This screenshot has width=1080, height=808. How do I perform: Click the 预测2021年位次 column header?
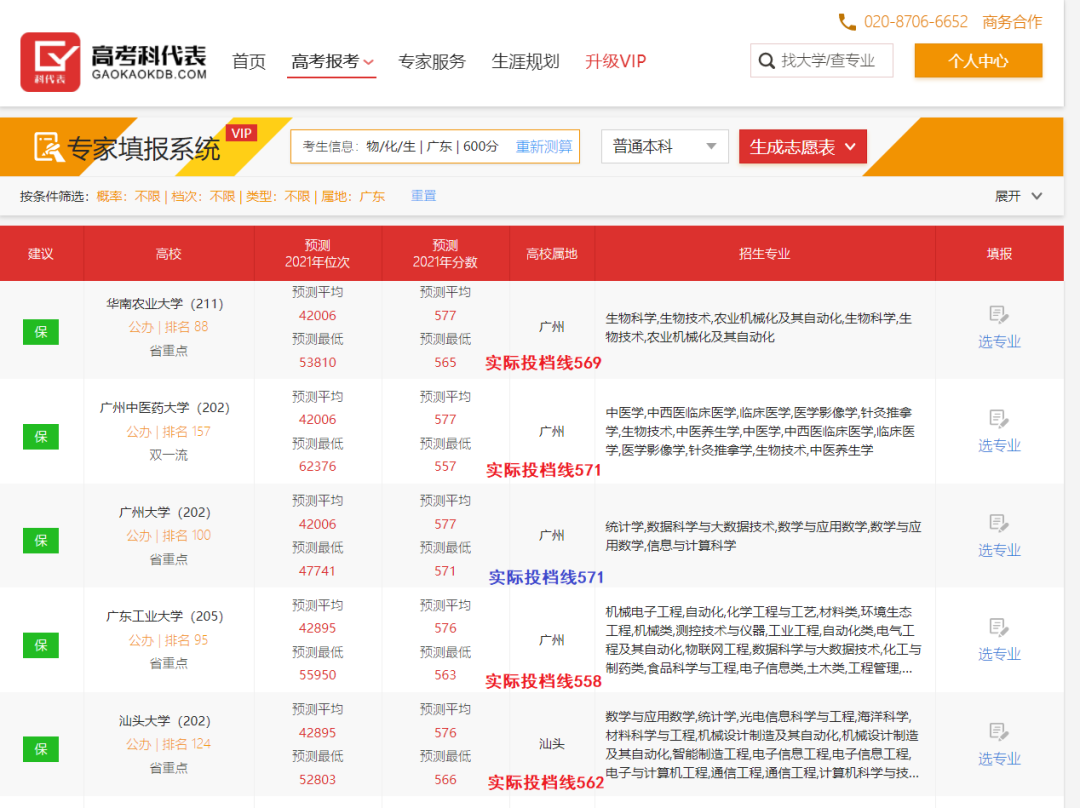318,253
